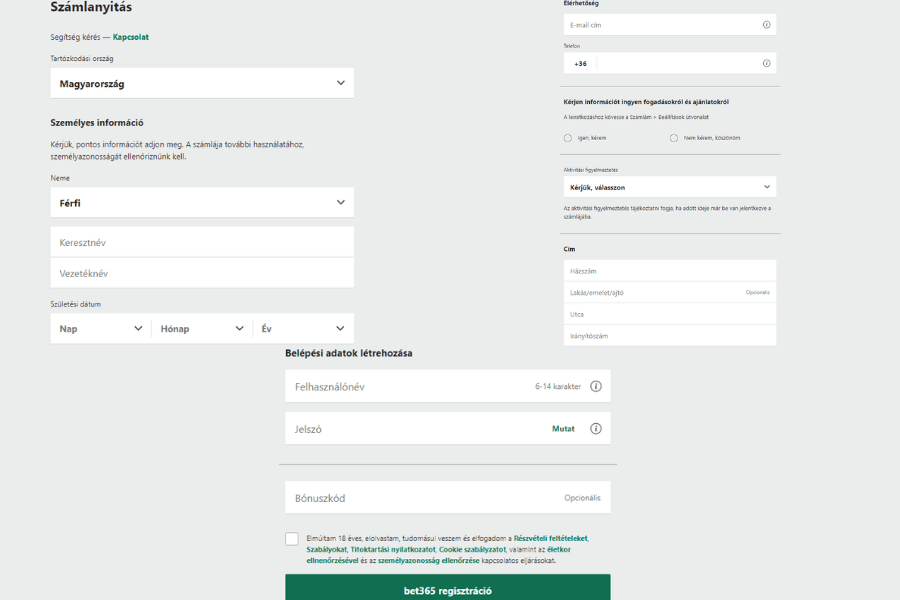This screenshot has height=600, width=900.
Task: Select the 'Igen, kérem' radio button
Action: coord(568,138)
